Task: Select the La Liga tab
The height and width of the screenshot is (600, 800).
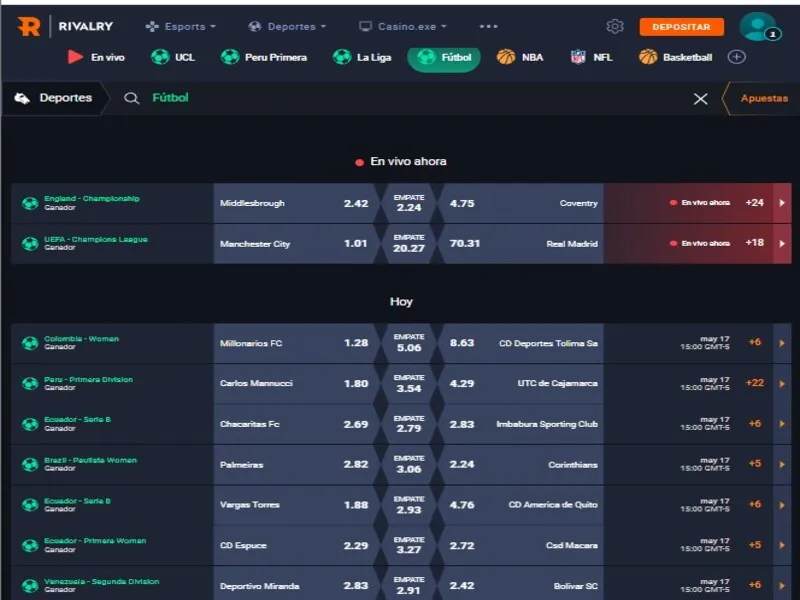Action: coord(362,57)
